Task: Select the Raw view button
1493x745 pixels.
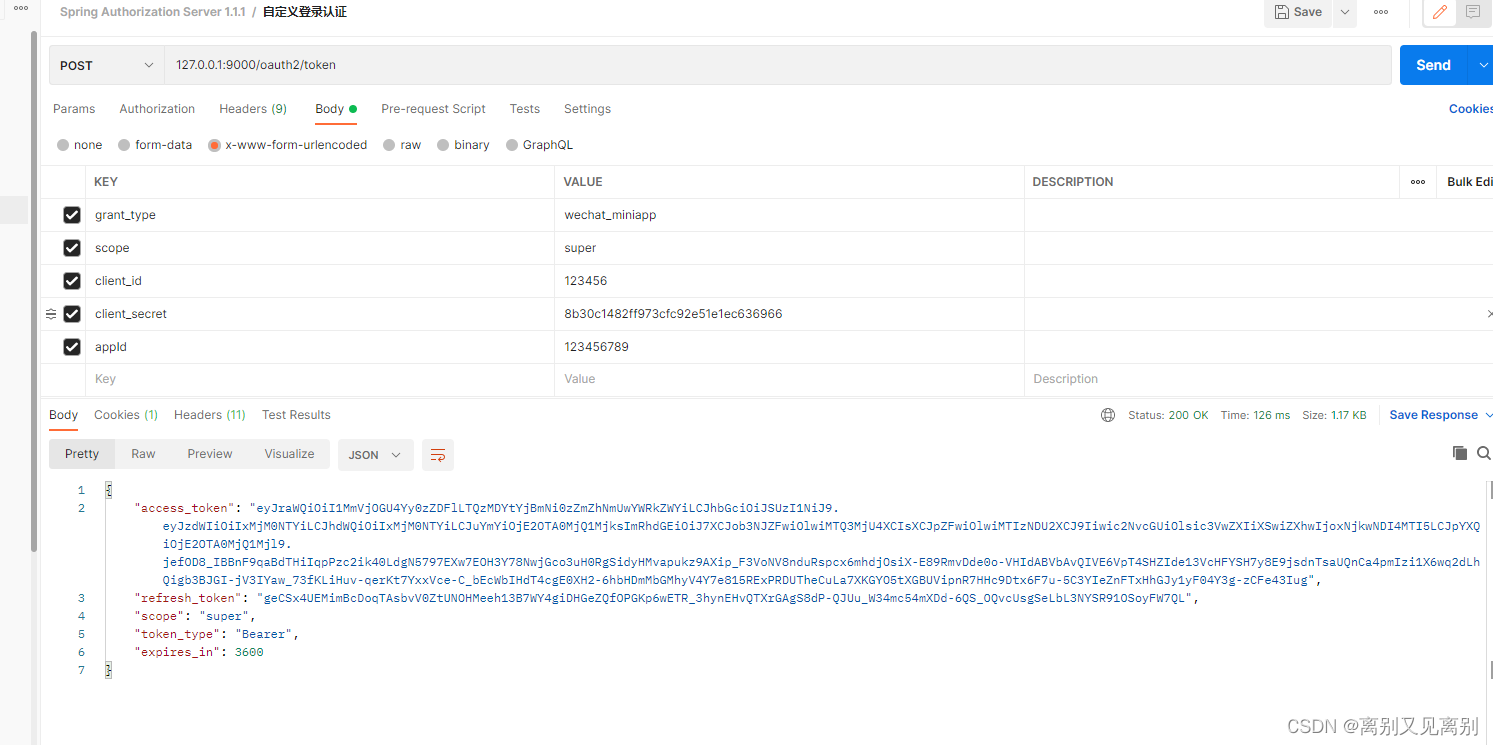Action: click(x=143, y=454)
